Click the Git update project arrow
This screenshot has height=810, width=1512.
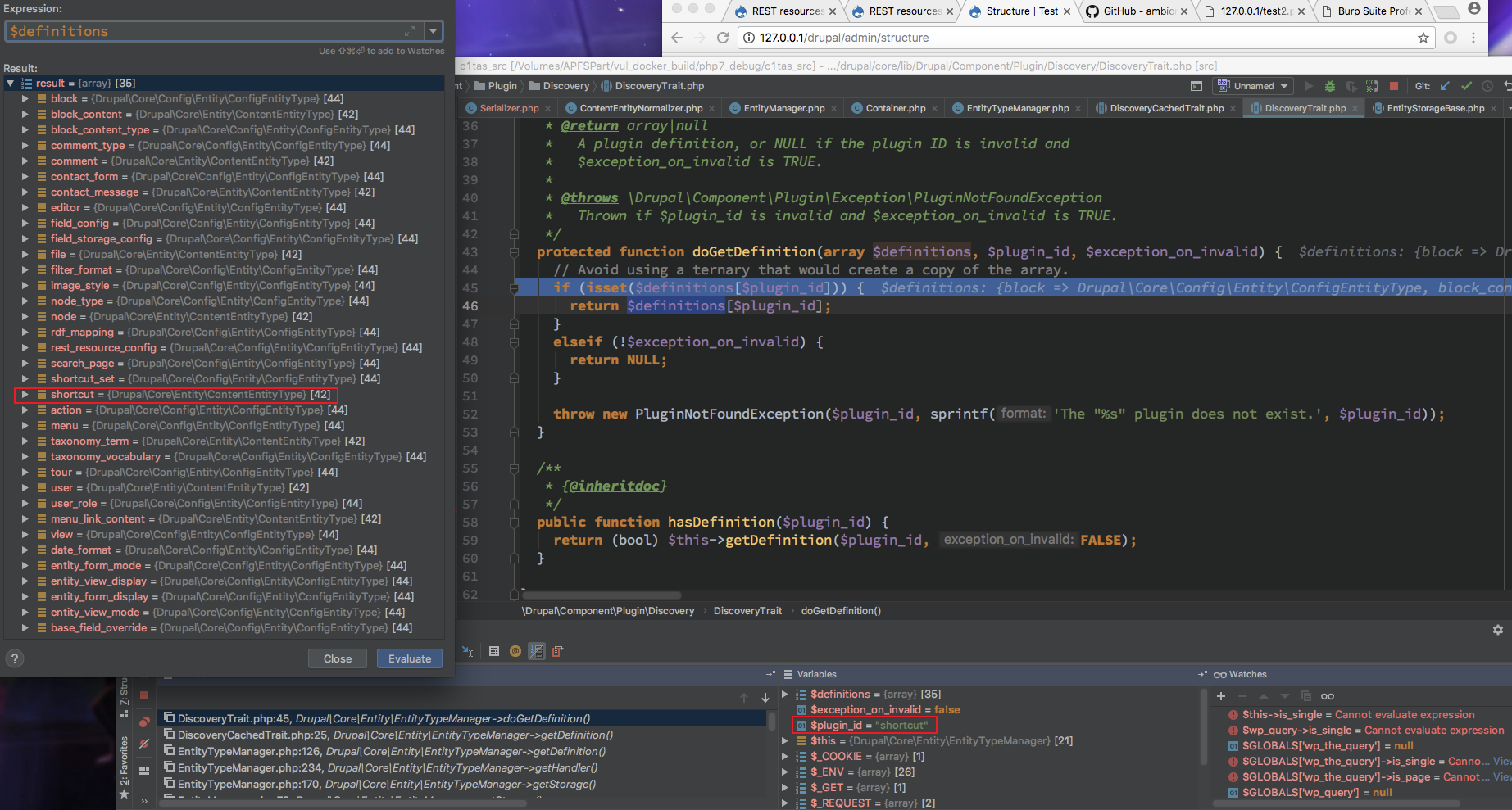coord(1446,86)
